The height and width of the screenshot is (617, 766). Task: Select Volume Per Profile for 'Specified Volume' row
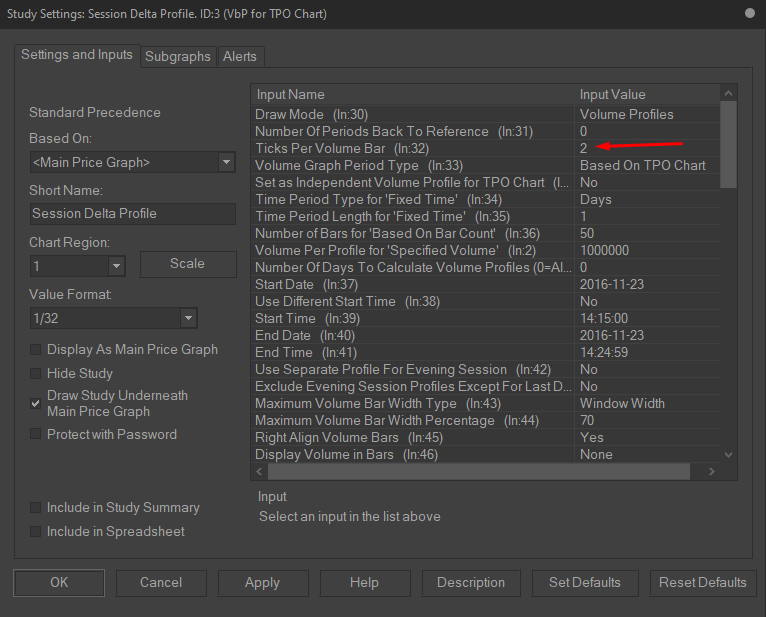pos(486,251)
